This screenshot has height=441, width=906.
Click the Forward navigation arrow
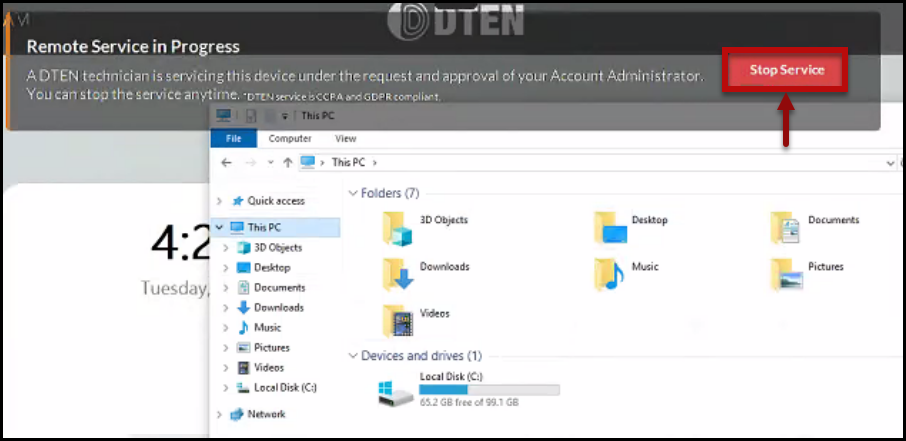click(250, 163)
